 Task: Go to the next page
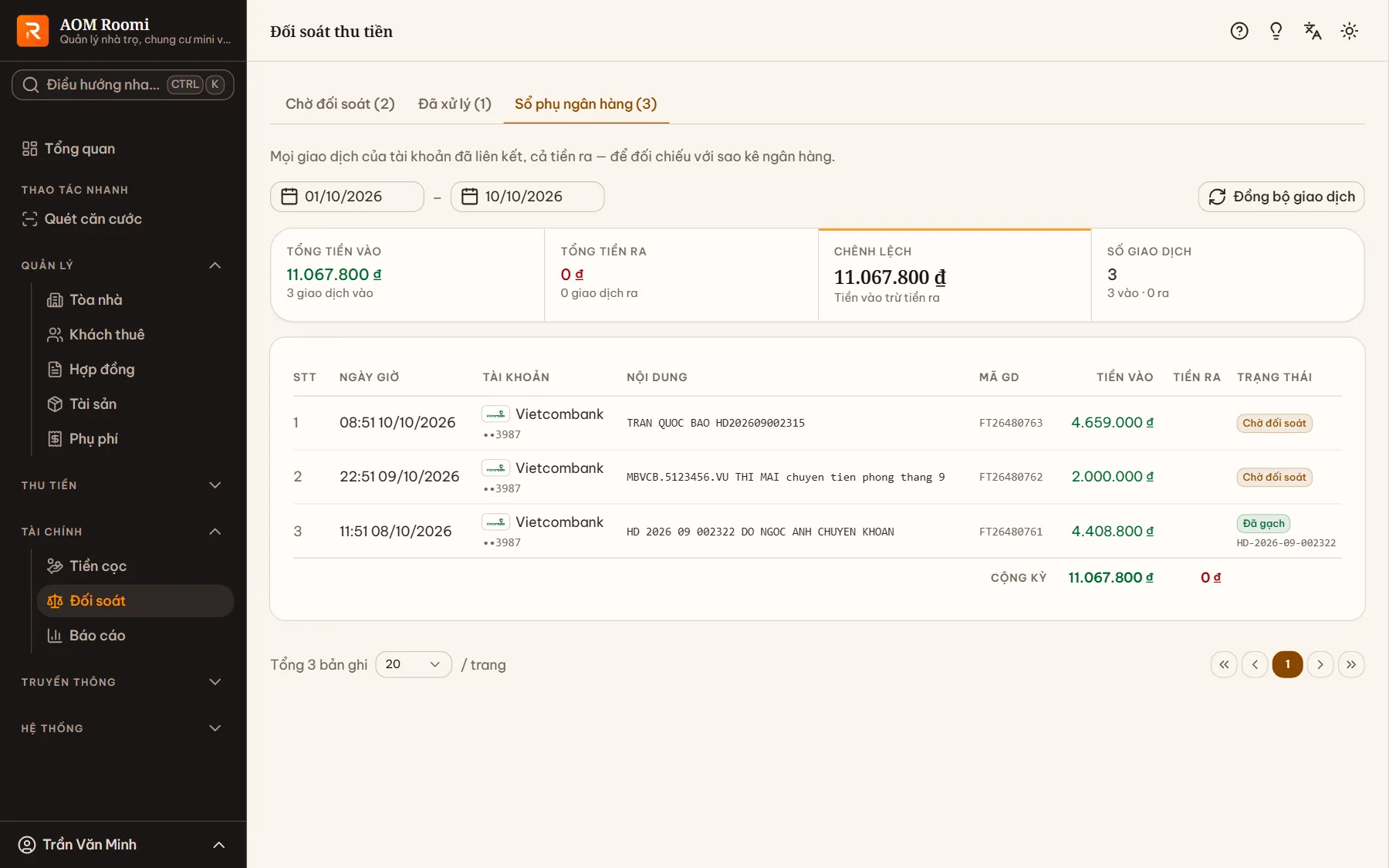tap(1320, 664)
